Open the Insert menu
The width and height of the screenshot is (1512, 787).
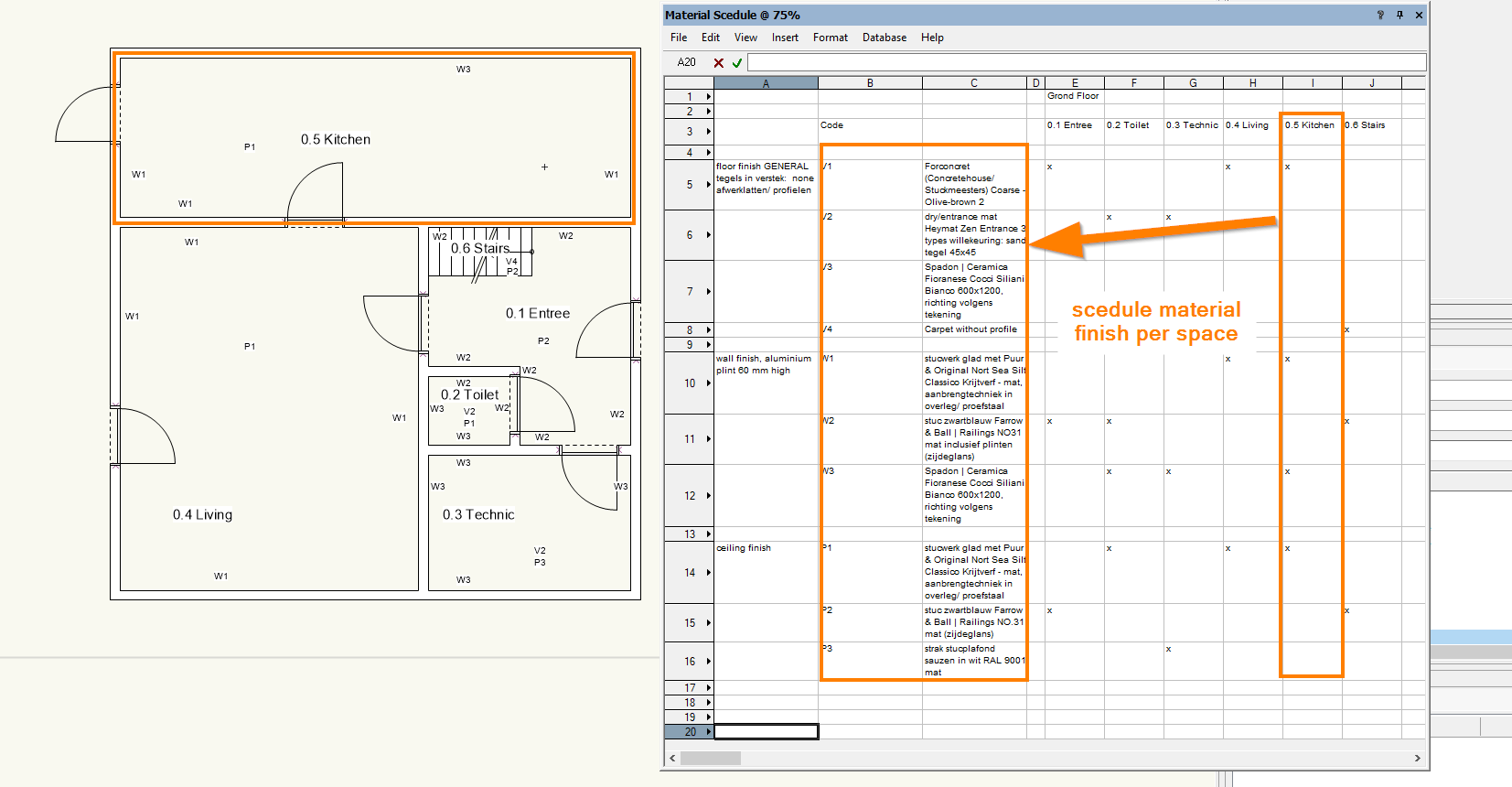click(x=785, y=38)
